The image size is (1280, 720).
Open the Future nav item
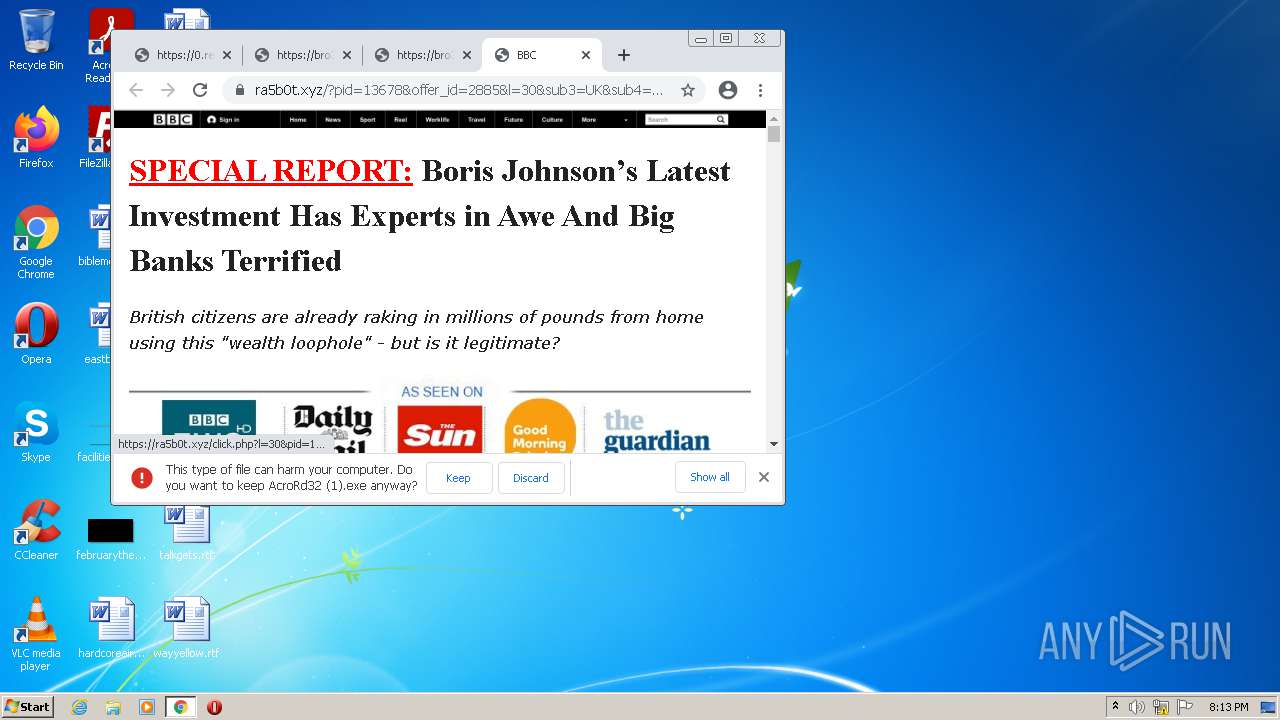pos(513,119)
